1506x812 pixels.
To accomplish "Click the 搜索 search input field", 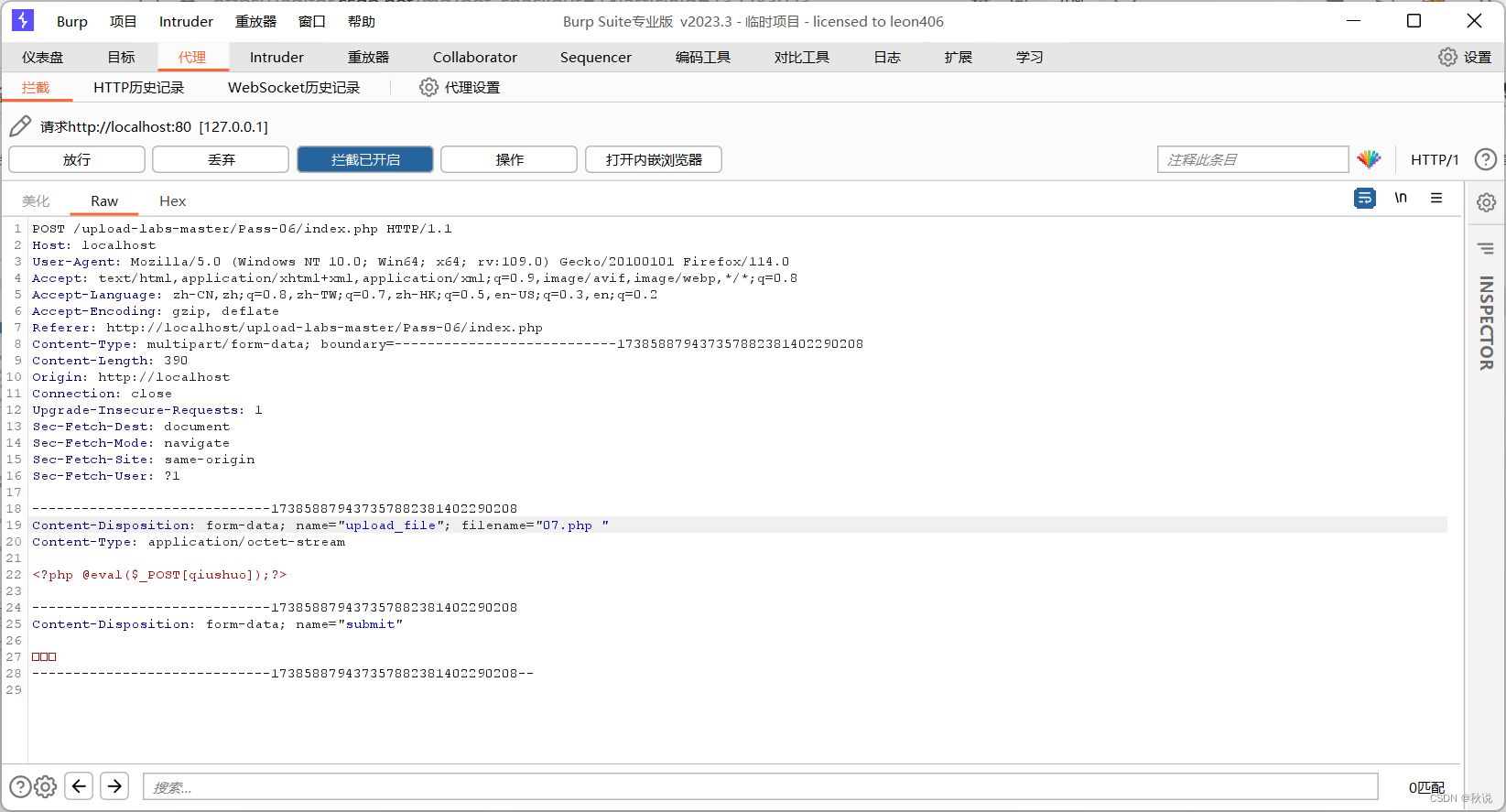I will 761,786.
